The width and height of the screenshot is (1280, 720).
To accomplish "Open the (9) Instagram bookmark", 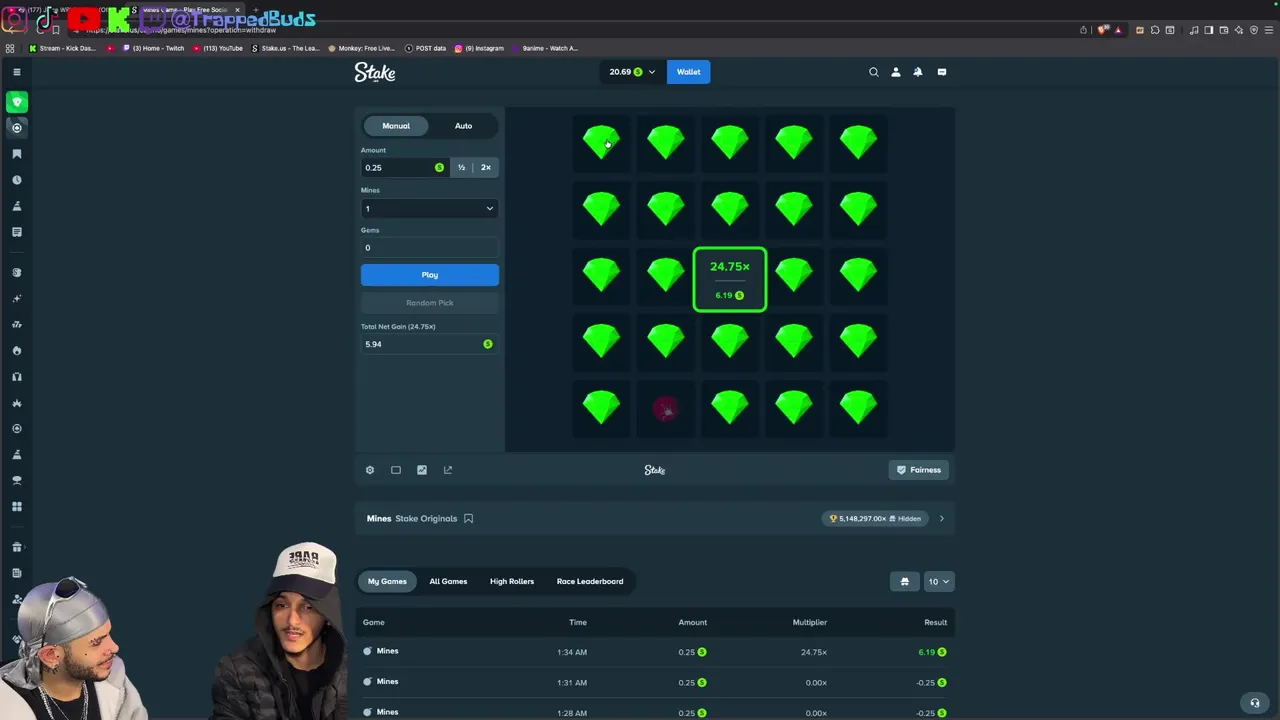I will point(479,48).
